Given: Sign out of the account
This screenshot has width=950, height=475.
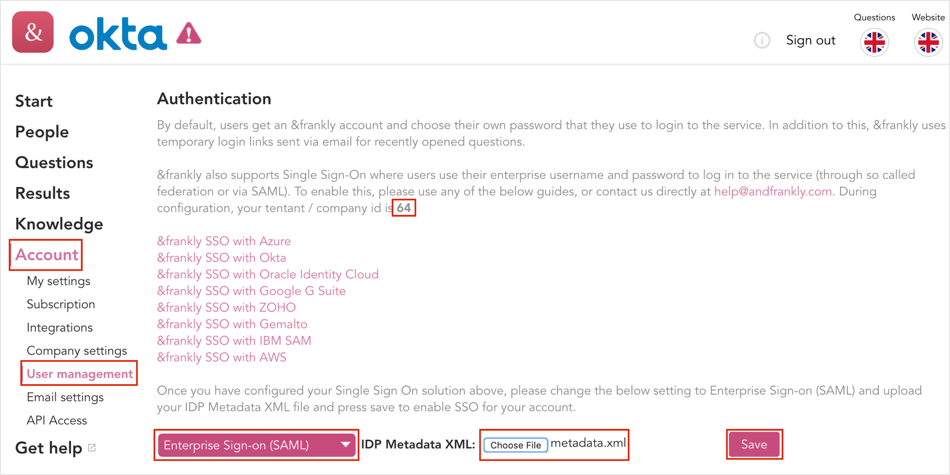Looking at the screenshot, I should pyautogui.click(x=810, y=40).
